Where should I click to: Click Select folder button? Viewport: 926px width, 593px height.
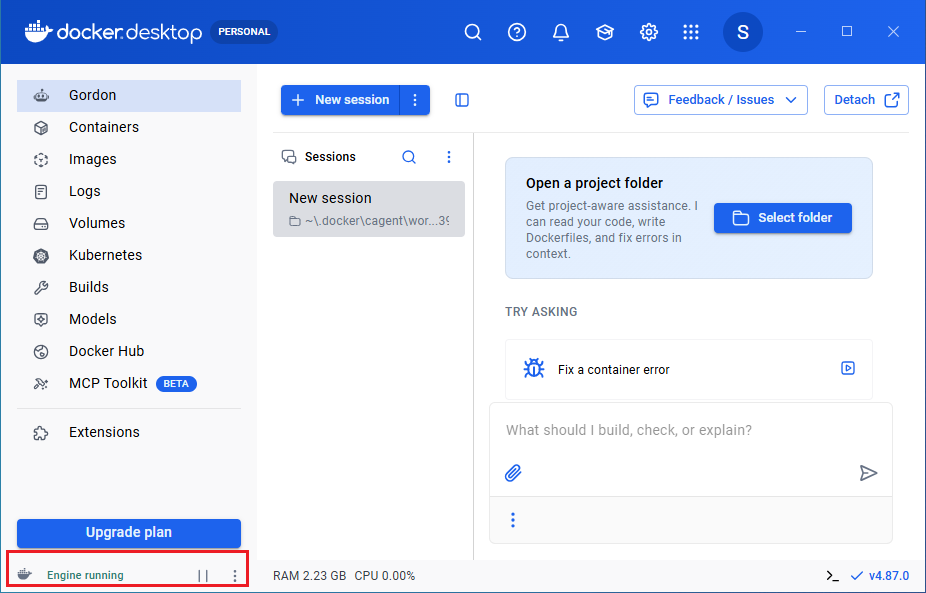click(x=782, y=218)
